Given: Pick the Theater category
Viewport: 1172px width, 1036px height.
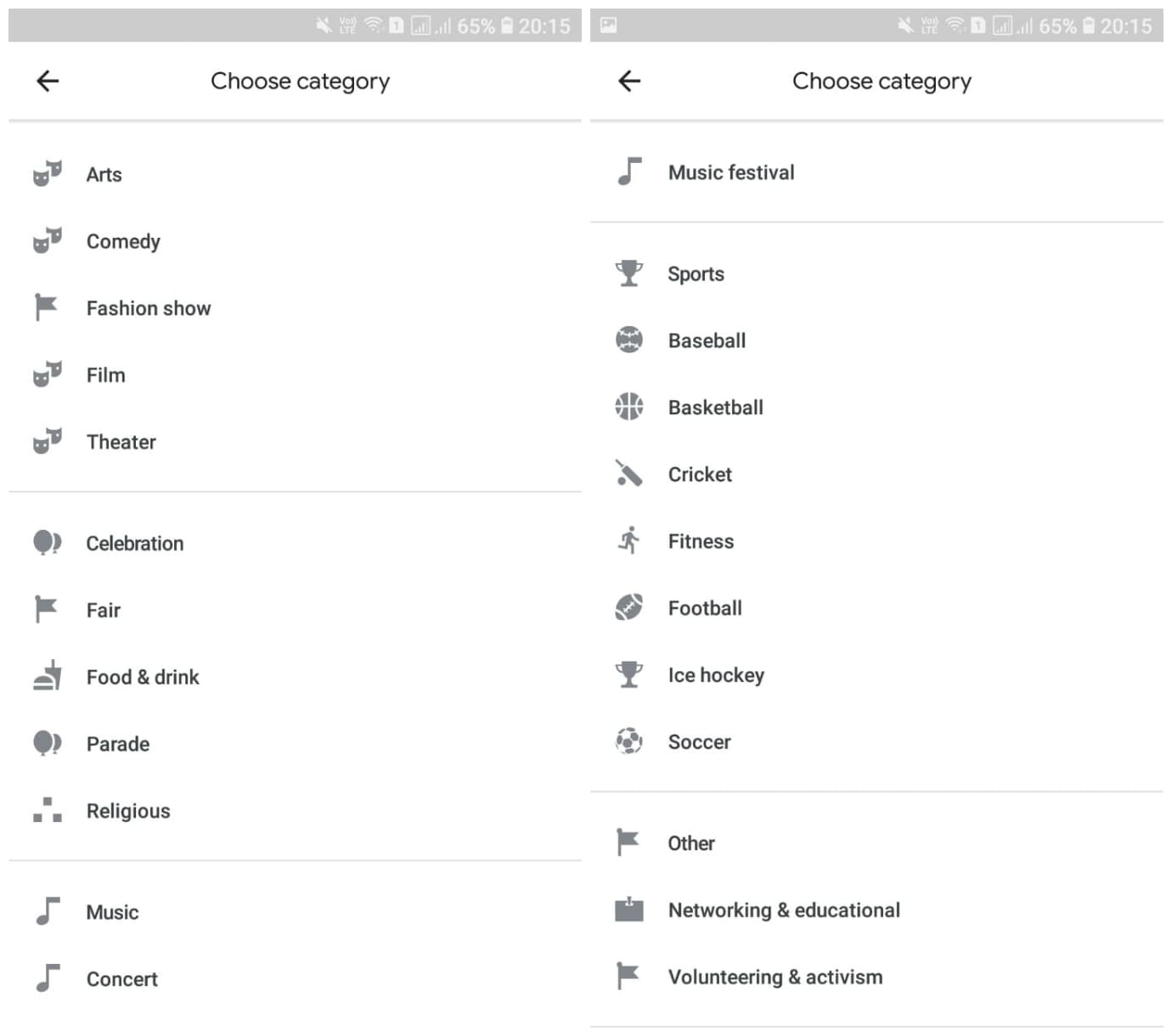Looking at the screenshot, I should pyautogui.click(x=121, y=442).
